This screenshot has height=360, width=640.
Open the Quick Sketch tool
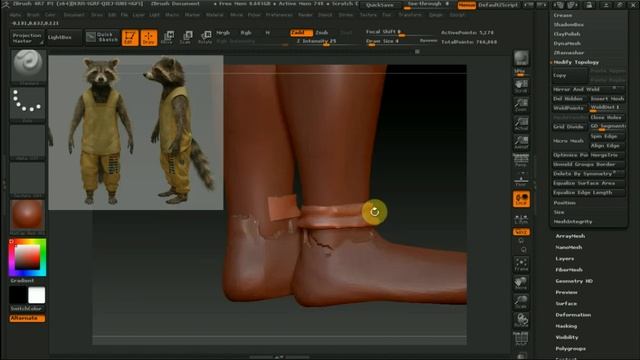(x=102, y=37)
